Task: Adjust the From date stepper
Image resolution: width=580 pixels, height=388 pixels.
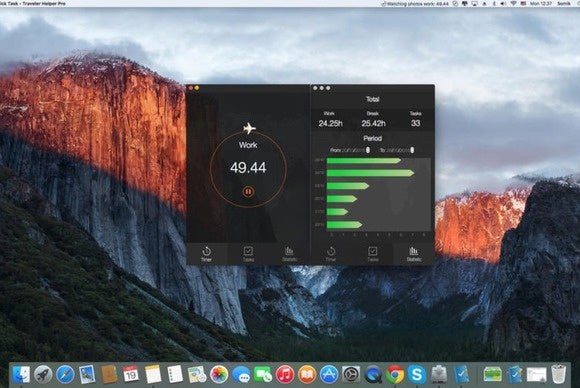Action: coord(368,150)
